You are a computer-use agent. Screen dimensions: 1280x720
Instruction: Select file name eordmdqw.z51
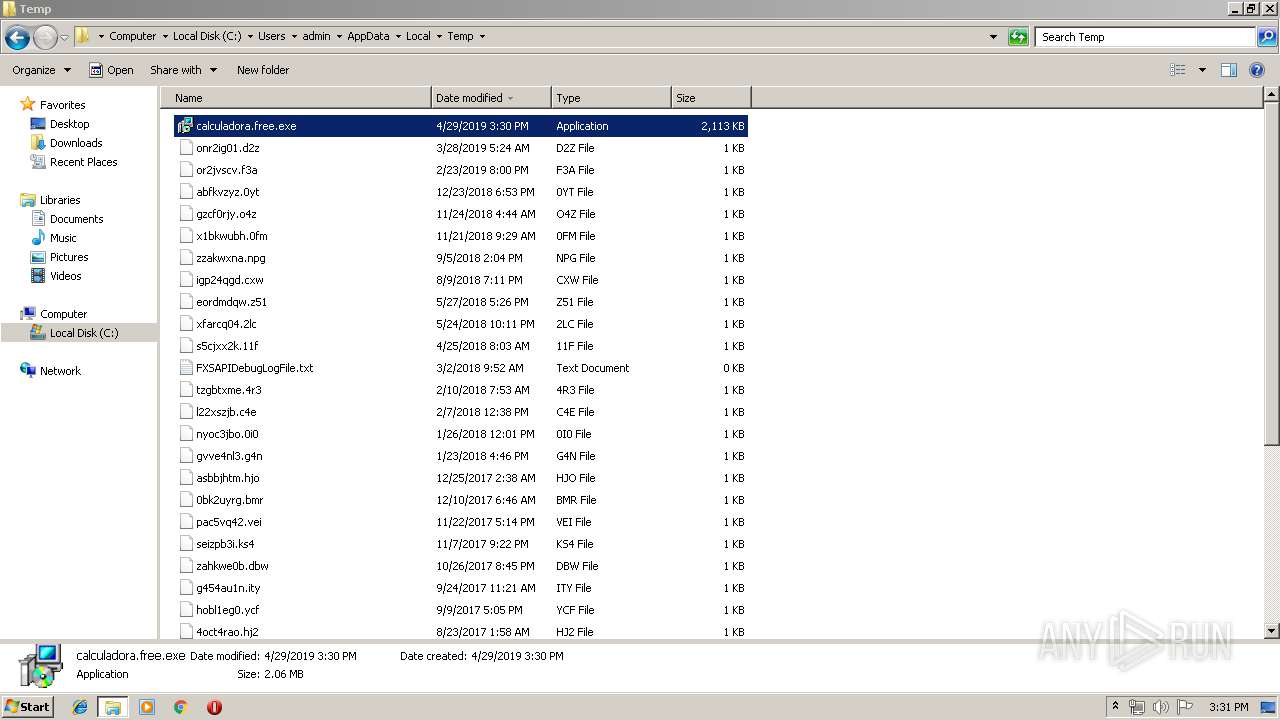(231, 302)
